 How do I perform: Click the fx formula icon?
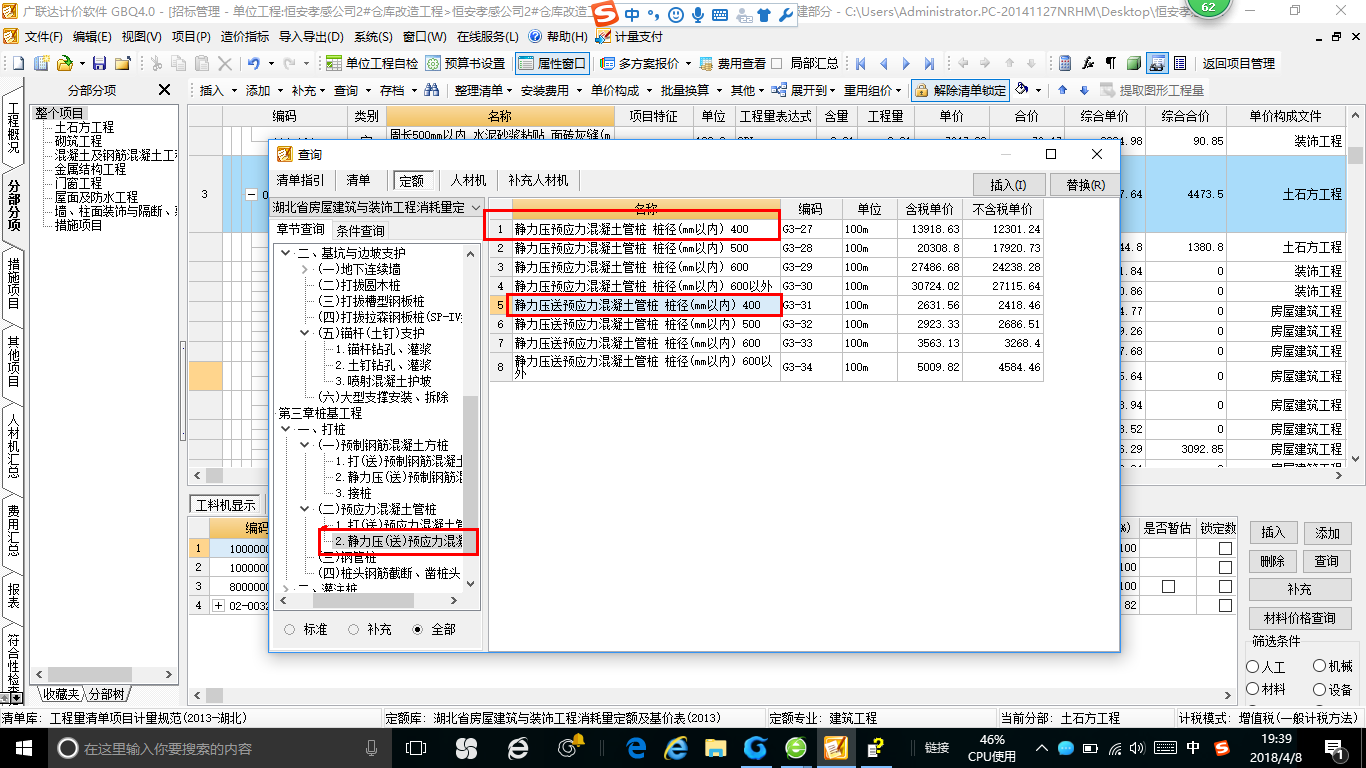pyautogui.click(x=1088, y=63)
